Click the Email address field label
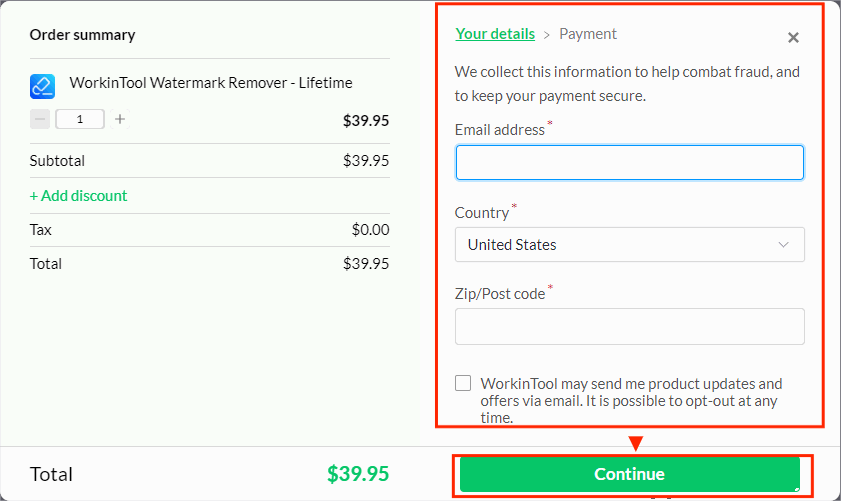 (500, 130)
